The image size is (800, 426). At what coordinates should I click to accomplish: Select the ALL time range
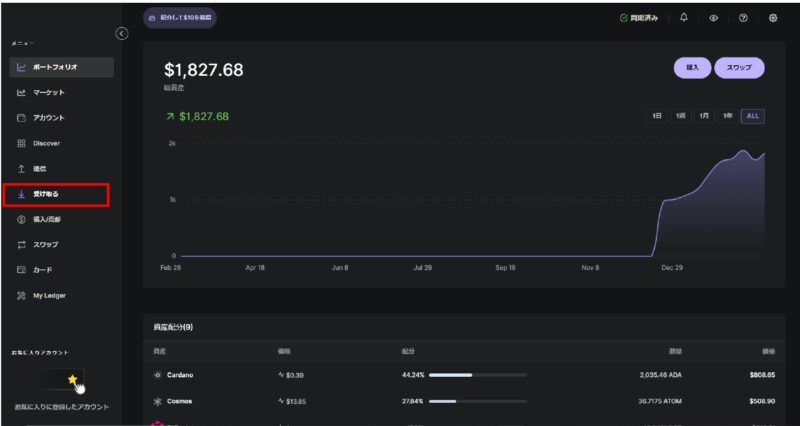pyautogui.click(x=752, y=116)
